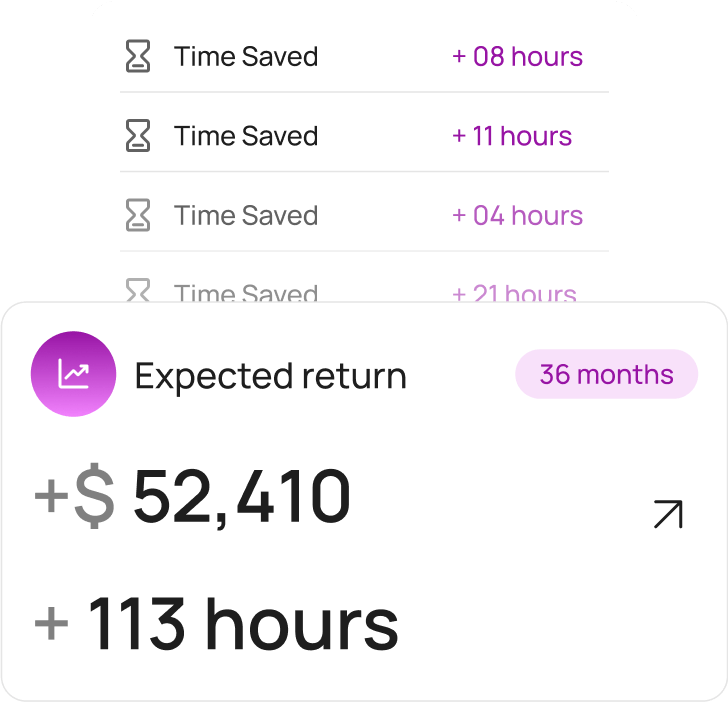Image resolution: width=728 pixels, height=702 pixels.
Task: Click Time Saved label in the 21 hours row
Action: [x=246, y=293]
